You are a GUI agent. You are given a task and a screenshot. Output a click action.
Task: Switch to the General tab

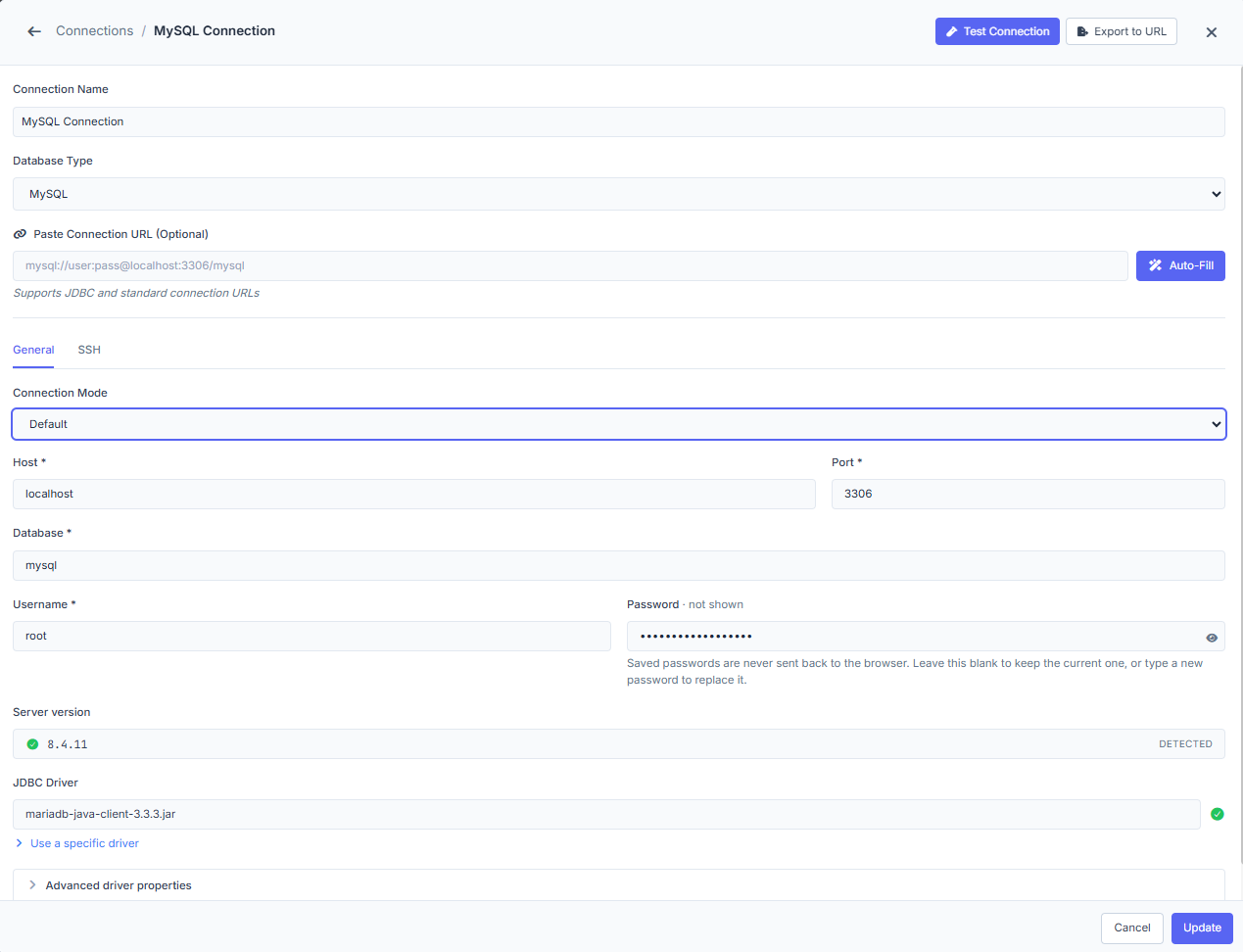point(33,350)
